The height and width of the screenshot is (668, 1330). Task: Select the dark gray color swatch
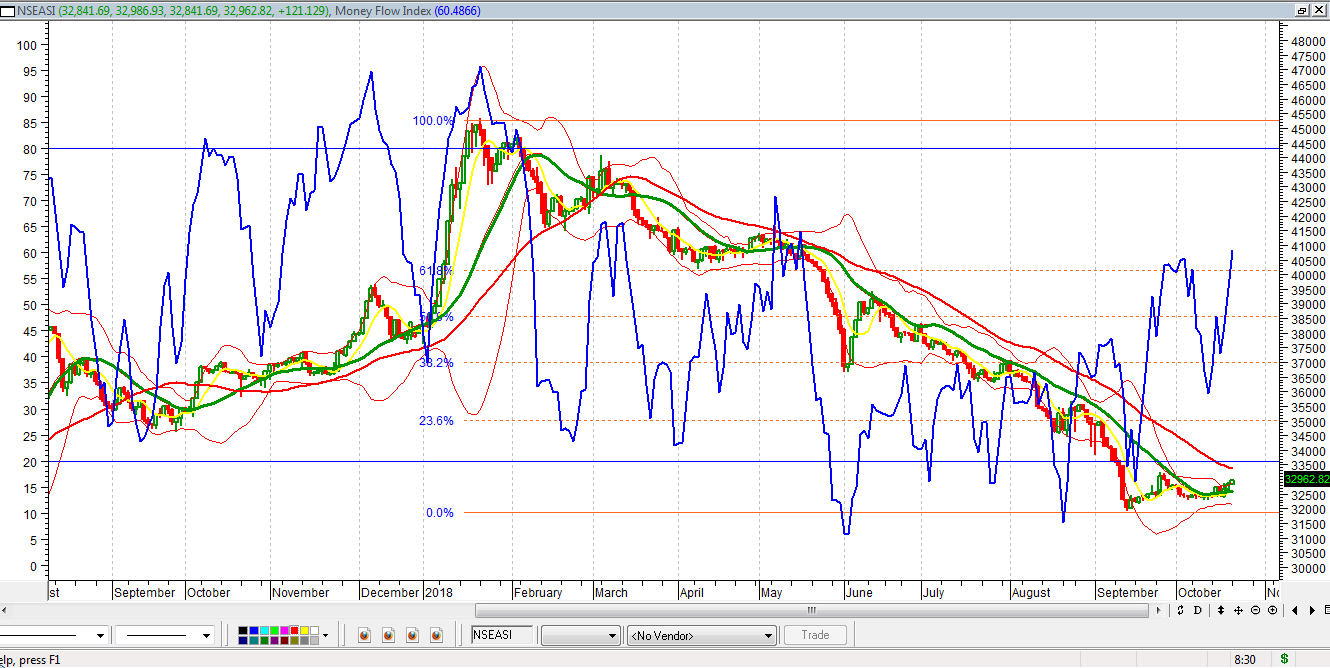click(x=303, y=640)
